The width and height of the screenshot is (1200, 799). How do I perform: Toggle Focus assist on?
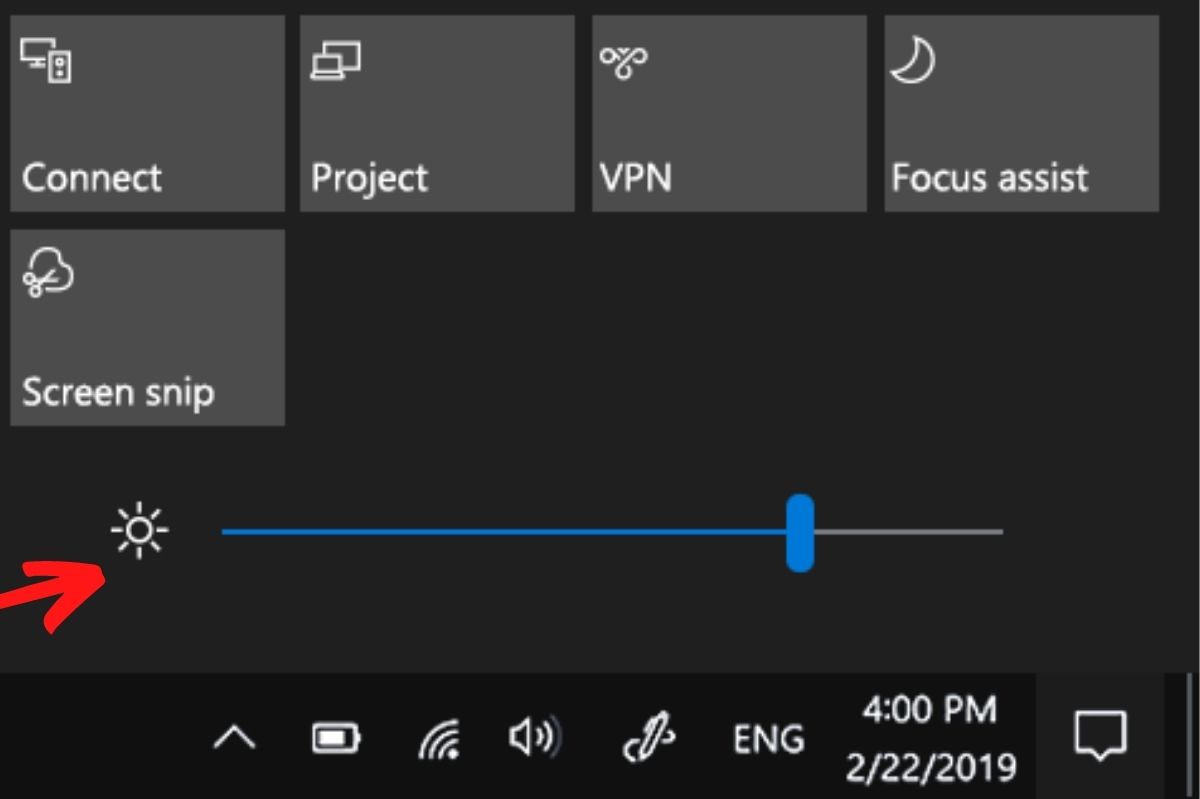click(1021, 113)
